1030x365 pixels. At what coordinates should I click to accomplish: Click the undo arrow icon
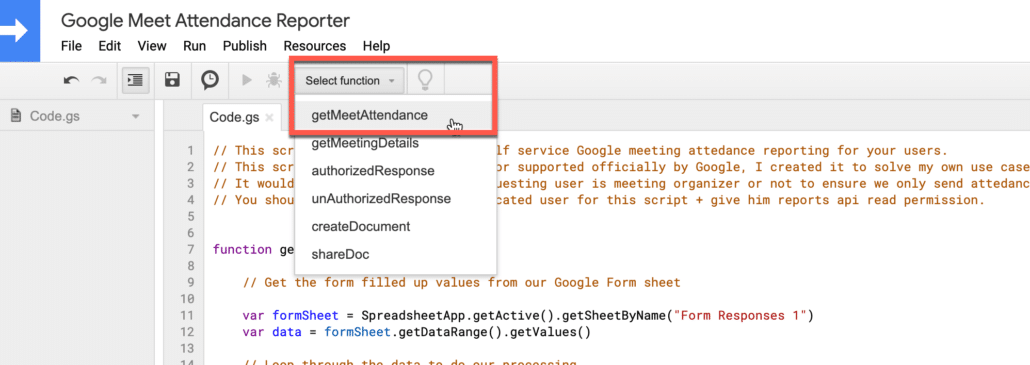click(72, 80)
